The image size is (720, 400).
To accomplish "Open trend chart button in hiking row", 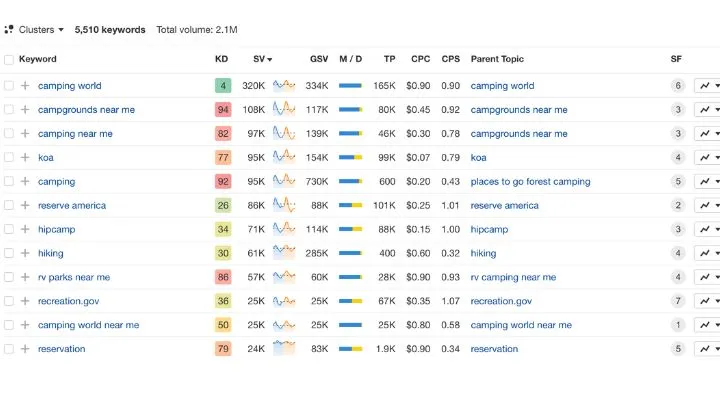I will [704, 253].
